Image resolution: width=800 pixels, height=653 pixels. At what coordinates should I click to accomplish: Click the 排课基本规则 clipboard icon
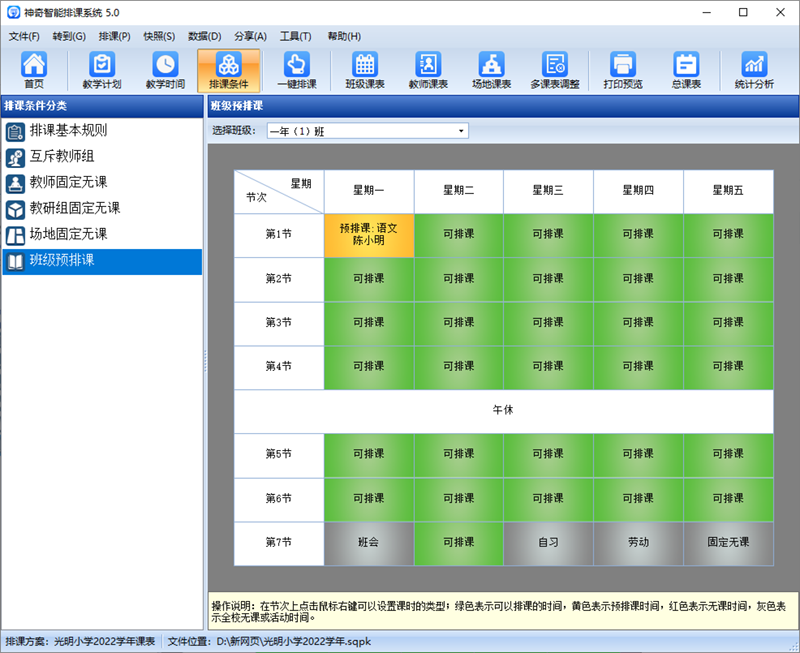[15, 132]
